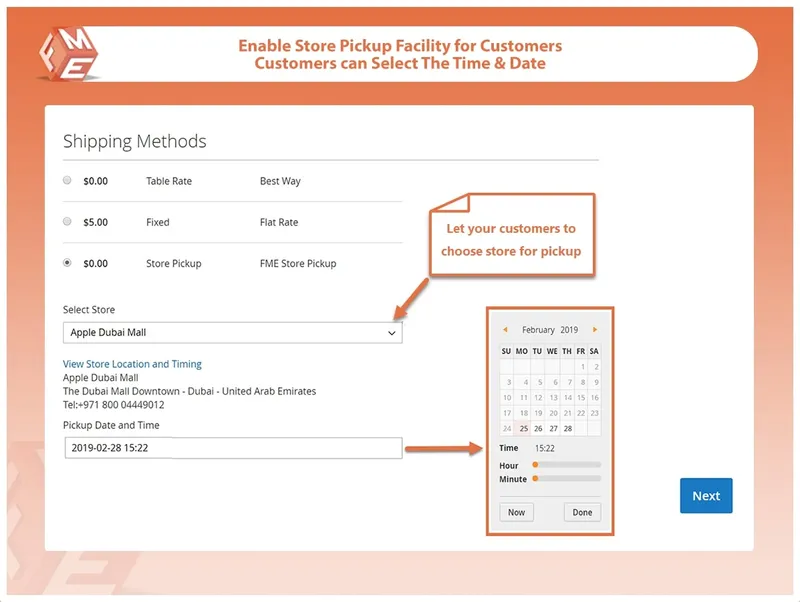Select the Table Rate shipping radio button

[67, 180]
